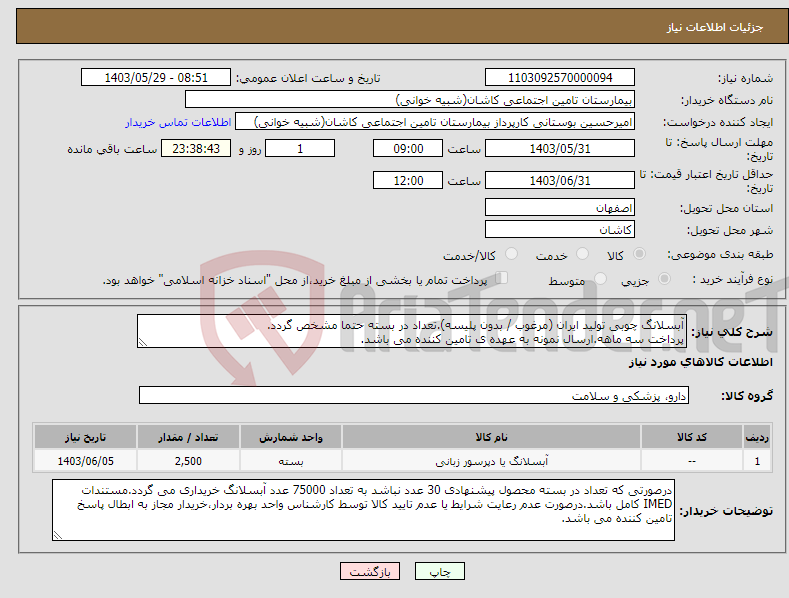Click the توضیحات خریدار notes textarea

coord(363,510)
